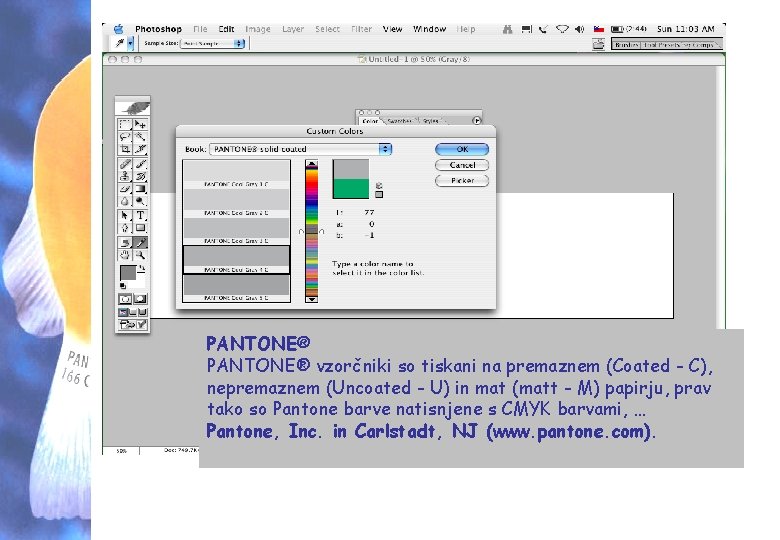Screen dimensions: 780x540
Task: Select the Hand tool
Action: [x=125, y=255]
